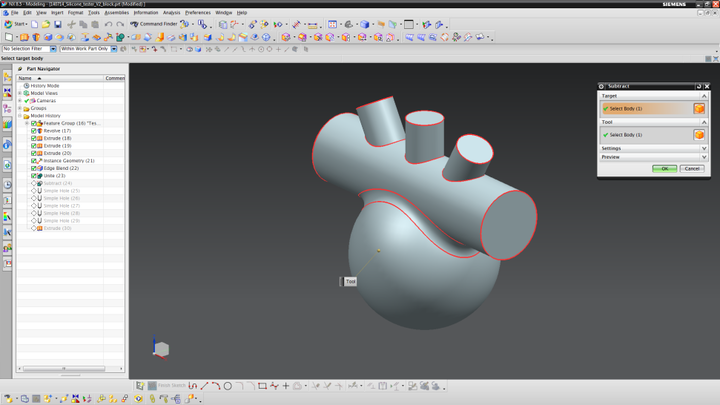Viewport: 720px width, 405px height.
Task: Click the WCS orientation cube in viewport
Action: [161, 349]
